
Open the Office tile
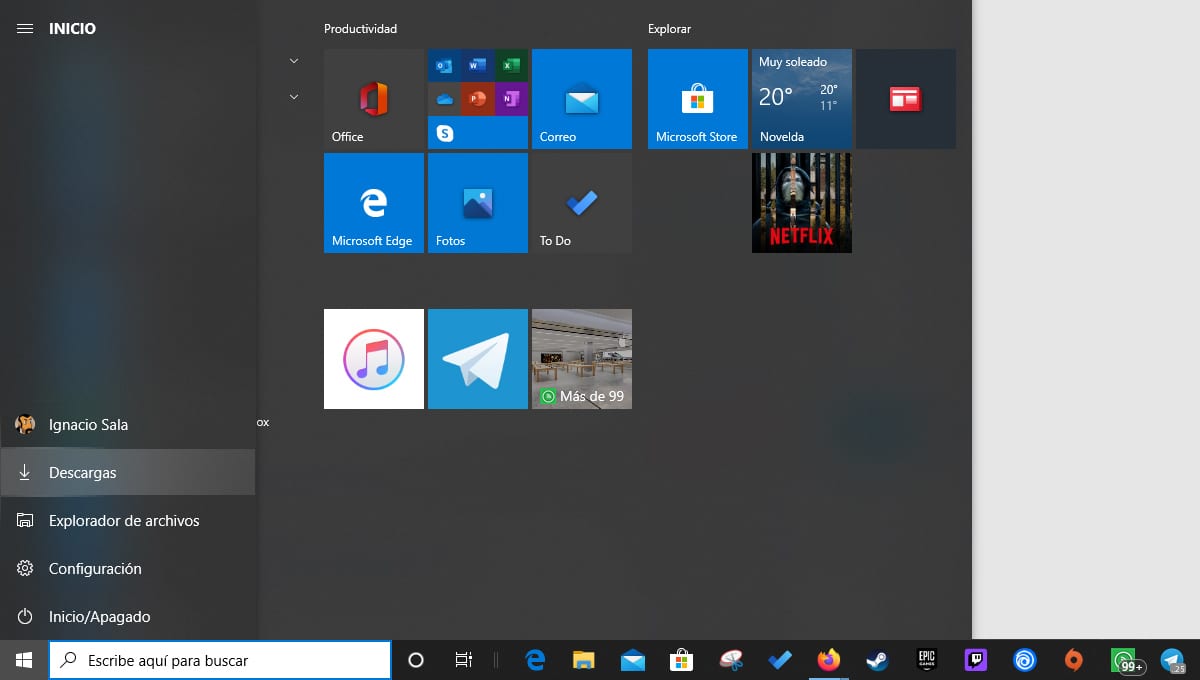tap(374, 99)
